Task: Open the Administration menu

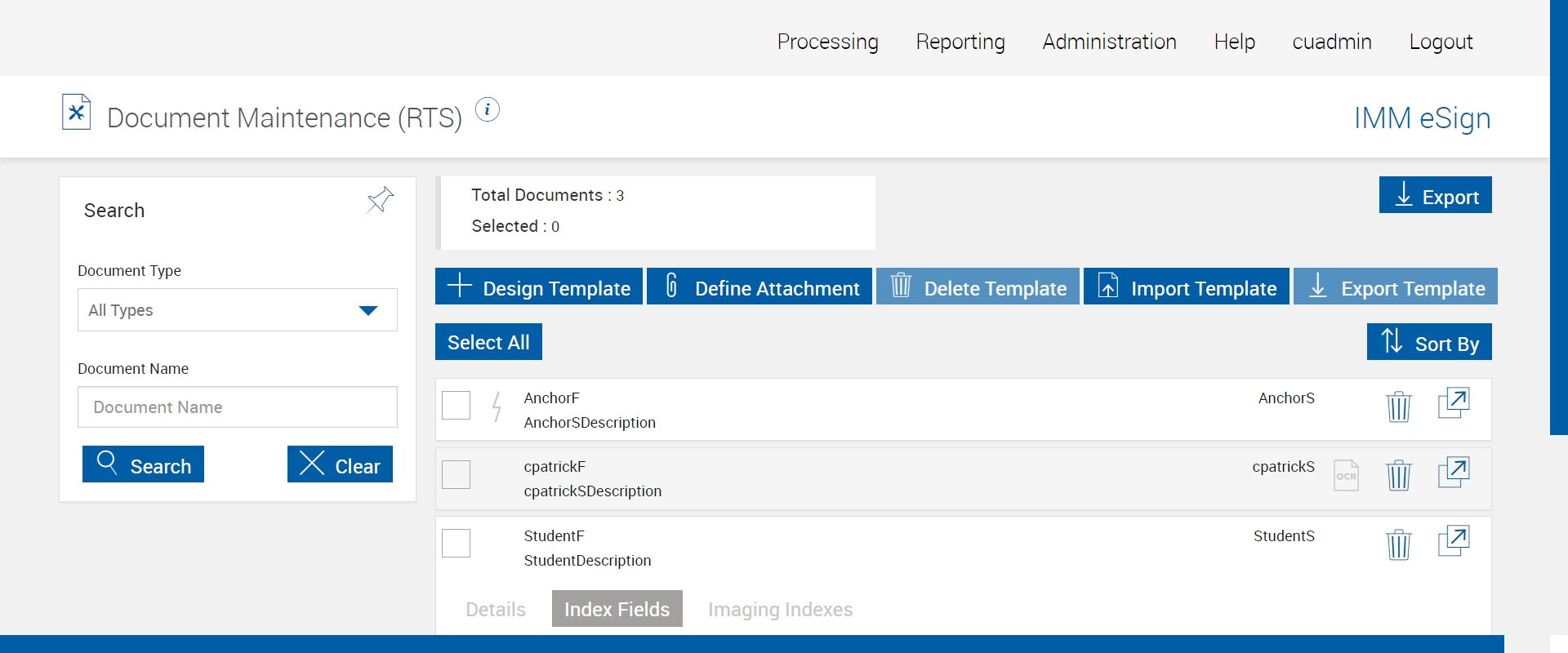Action: 1109,42
